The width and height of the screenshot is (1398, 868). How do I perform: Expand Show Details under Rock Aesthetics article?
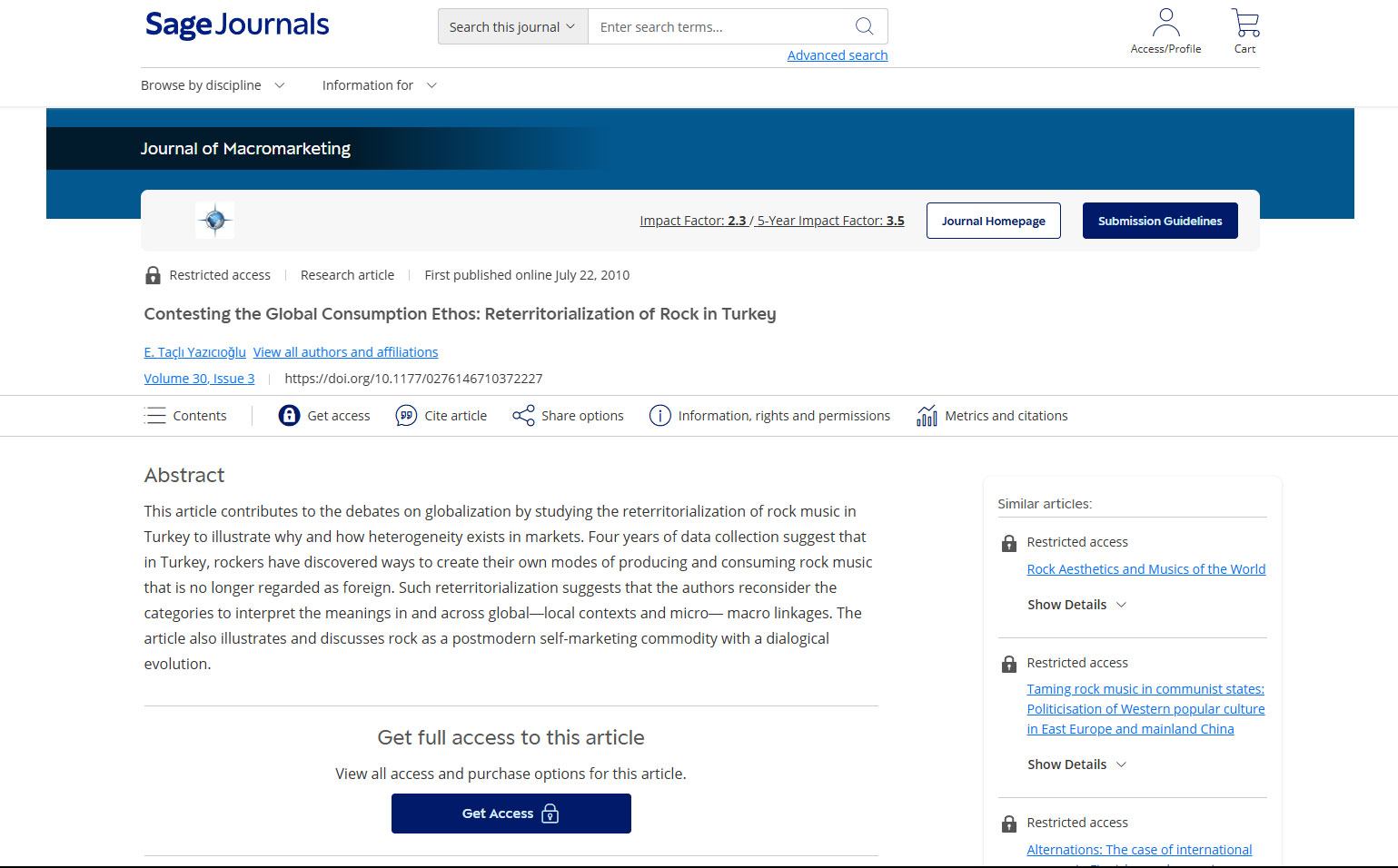[1076, 605]
